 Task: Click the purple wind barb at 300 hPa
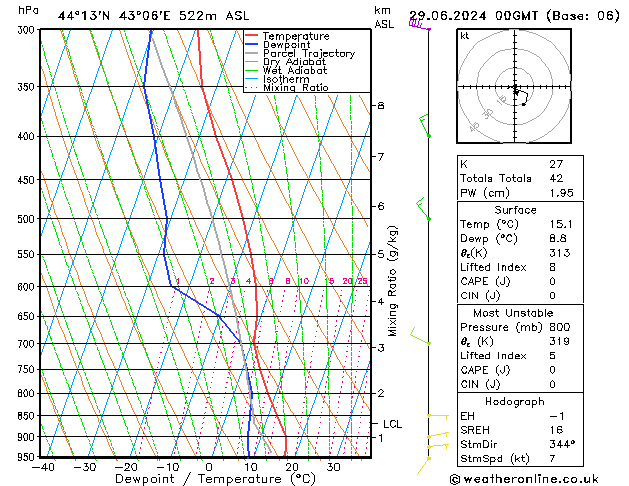(x=419, y=25)
